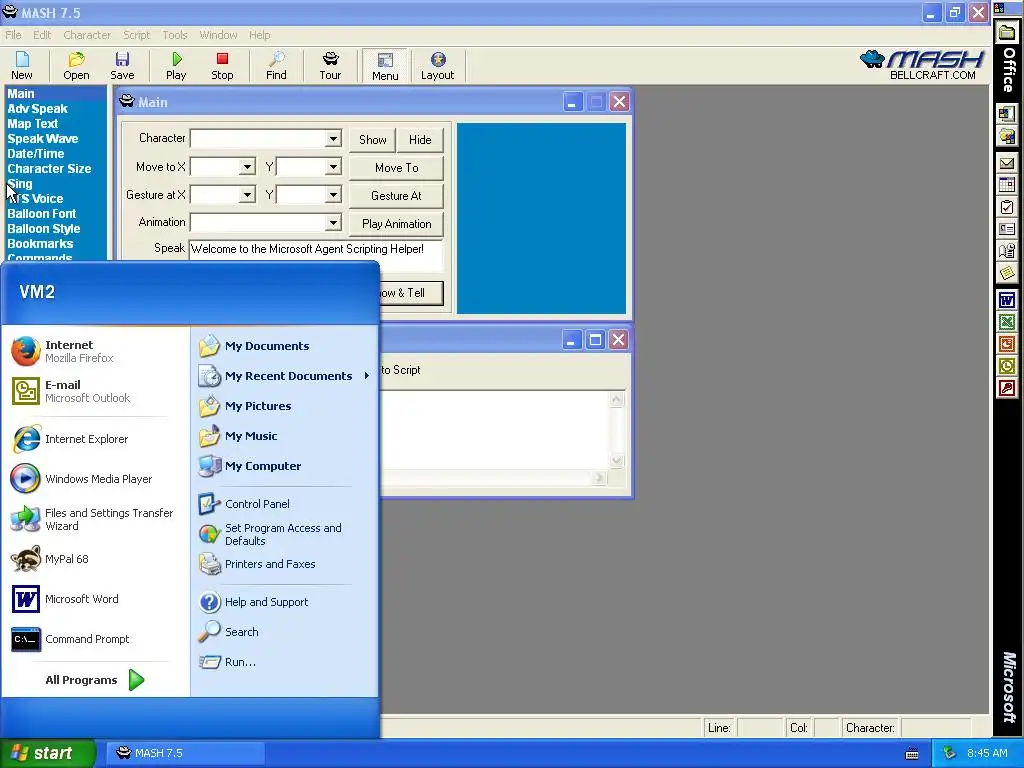
Task: Click the red Stop toolbar icon
Action: tap(222, 66)
